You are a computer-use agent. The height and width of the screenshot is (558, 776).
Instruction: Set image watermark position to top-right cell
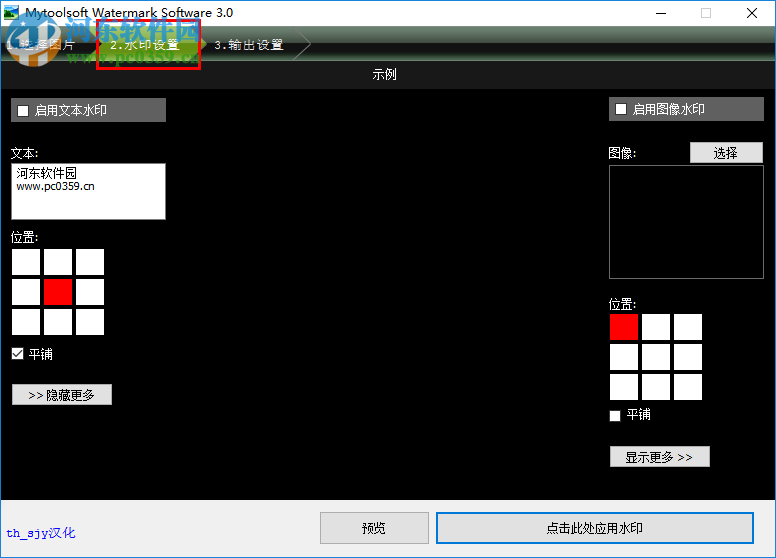point(688,327)
